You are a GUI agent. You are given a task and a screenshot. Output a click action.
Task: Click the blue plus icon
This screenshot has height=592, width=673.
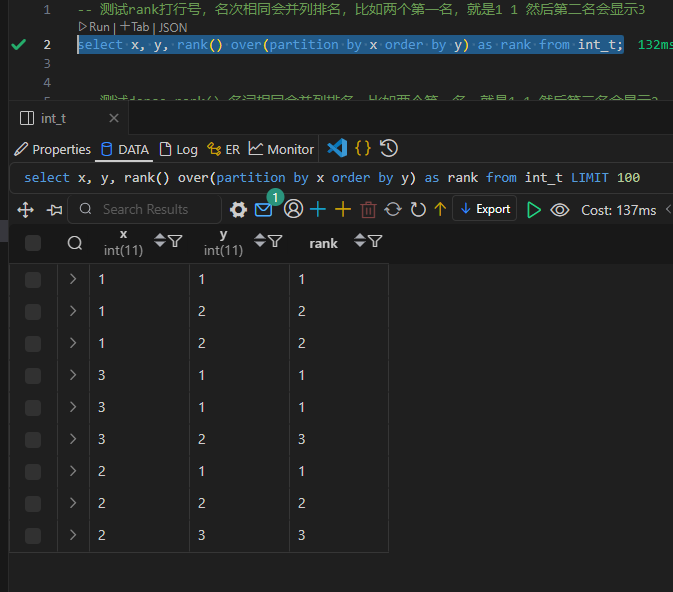318,209
